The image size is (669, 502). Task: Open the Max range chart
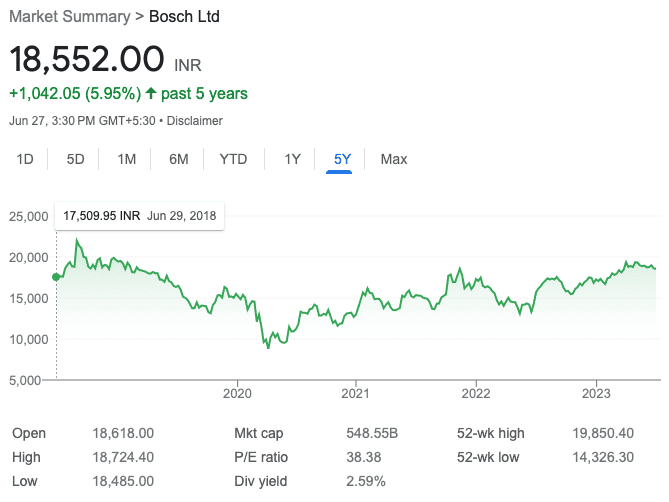(393, 159)
